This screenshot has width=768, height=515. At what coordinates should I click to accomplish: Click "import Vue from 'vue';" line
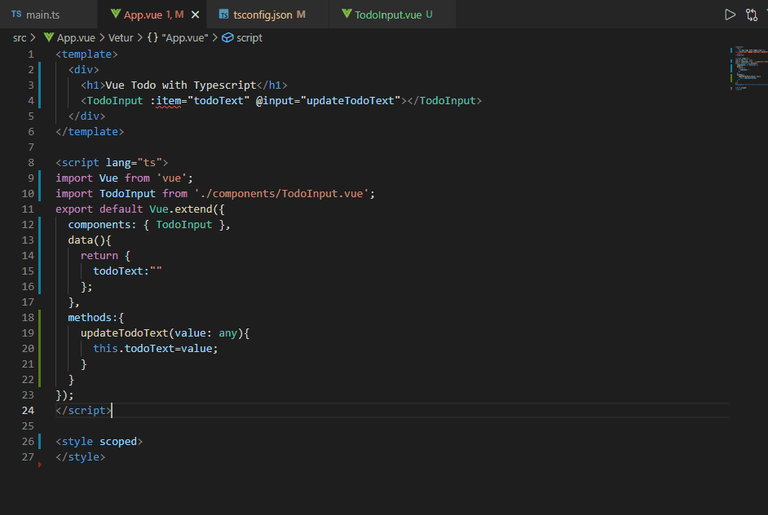tap(124, 178)
